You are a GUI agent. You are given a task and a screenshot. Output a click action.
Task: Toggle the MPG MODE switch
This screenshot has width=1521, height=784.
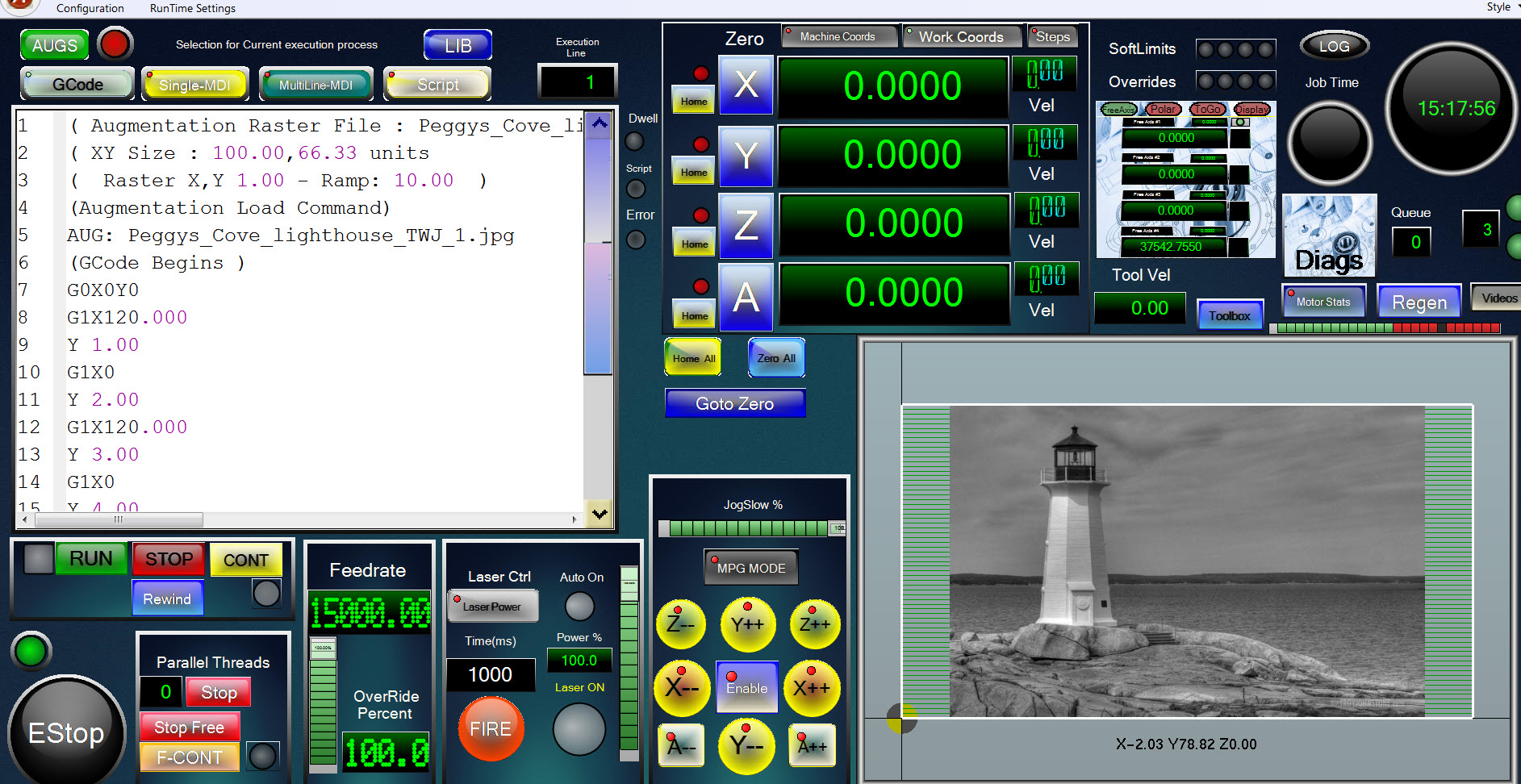click(750, 568)
